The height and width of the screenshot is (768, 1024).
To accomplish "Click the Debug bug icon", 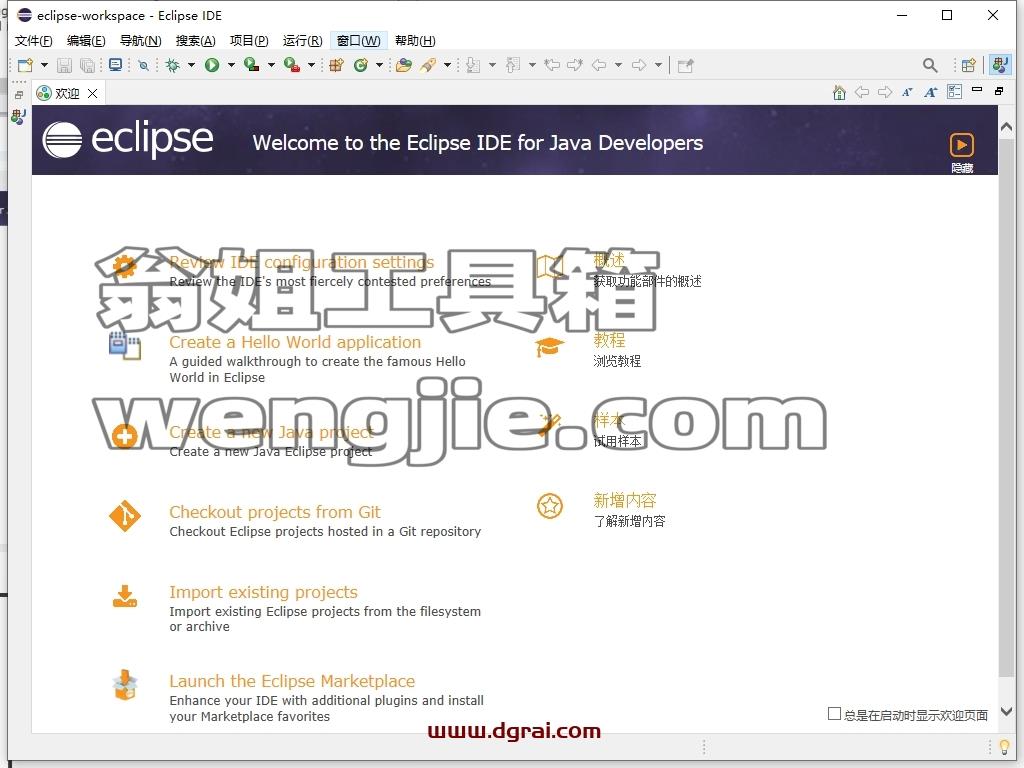I will [173, 65].
